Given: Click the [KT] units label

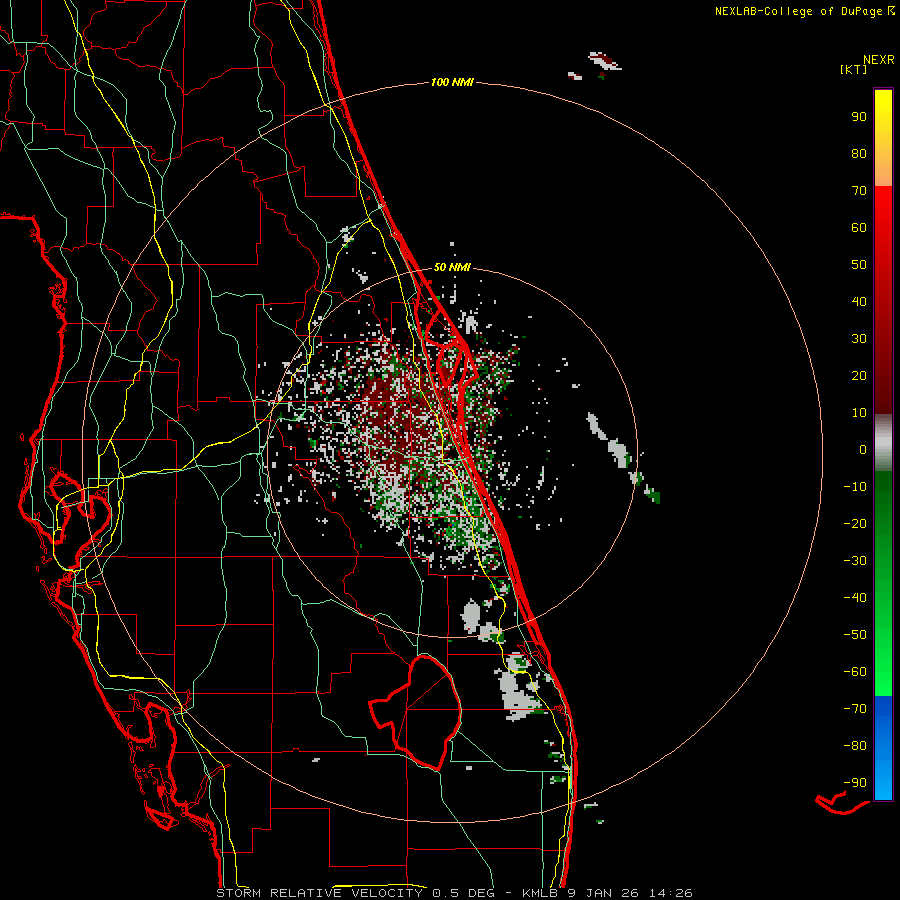Looking at the screenshot, I should tap(854, 69).
